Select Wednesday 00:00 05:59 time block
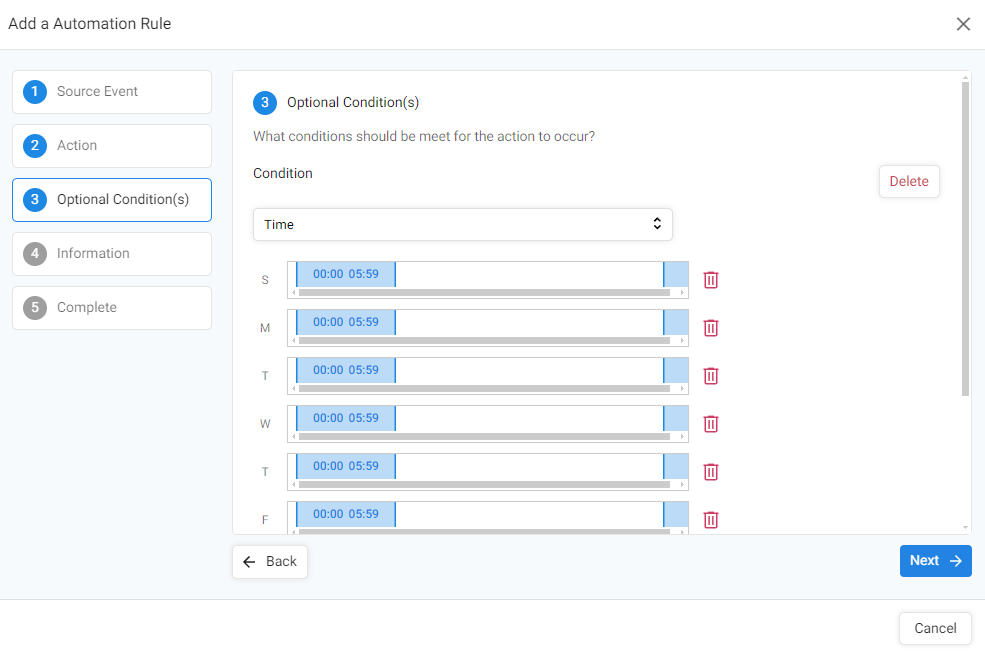 point(346,418)
